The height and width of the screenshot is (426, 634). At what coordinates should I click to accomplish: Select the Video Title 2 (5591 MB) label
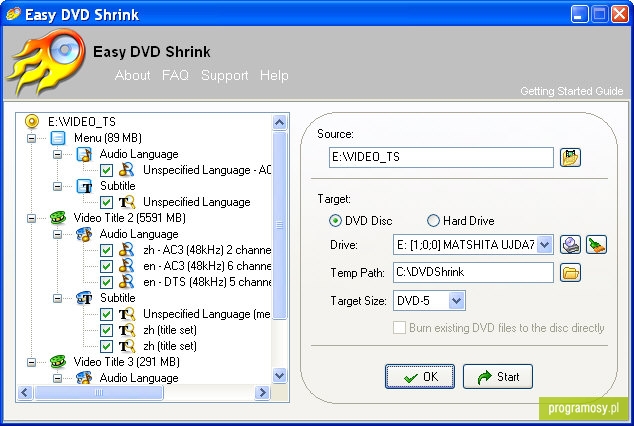[x=129, y=218]
